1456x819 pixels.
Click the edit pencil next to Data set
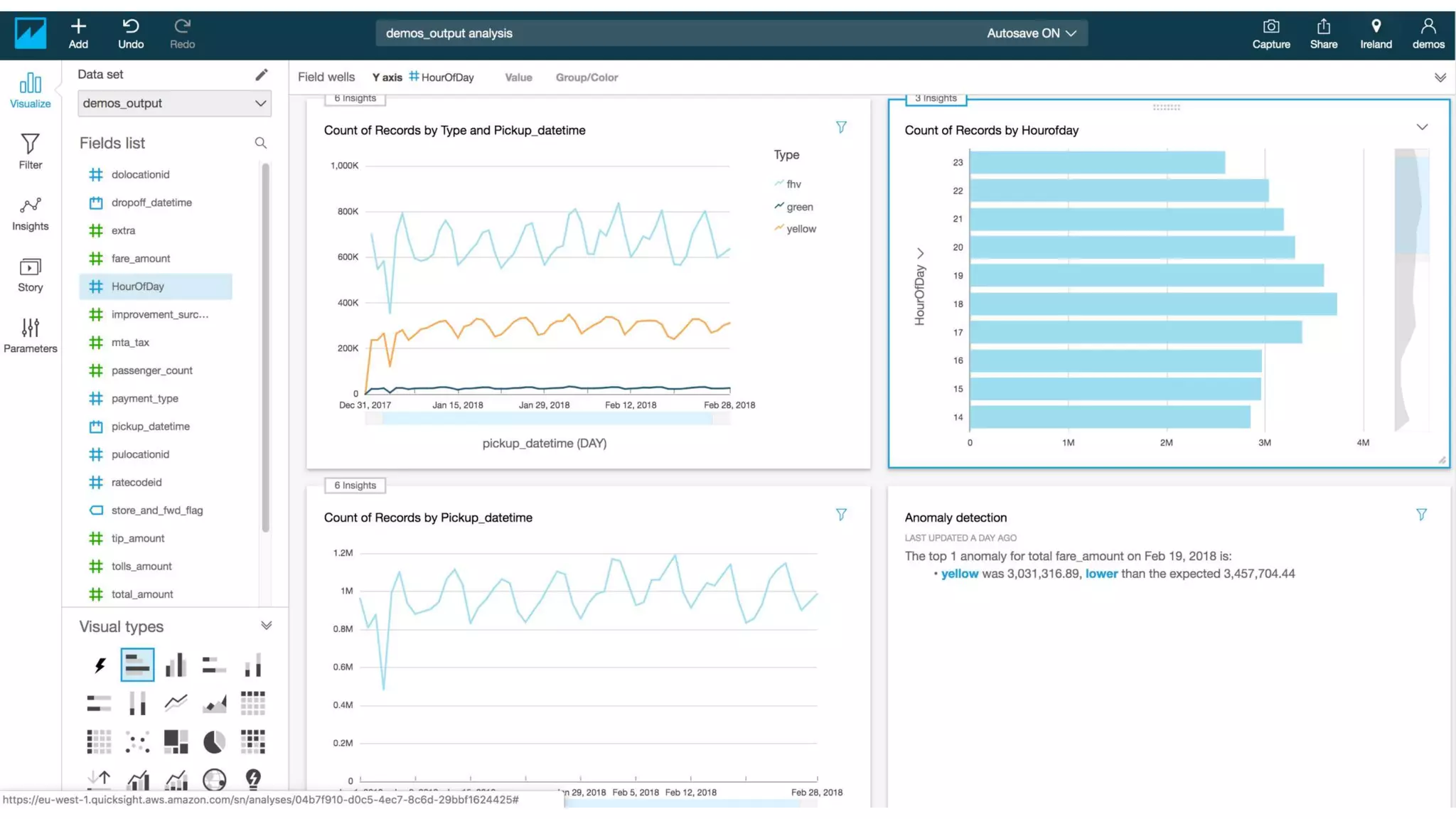(261, 75)
